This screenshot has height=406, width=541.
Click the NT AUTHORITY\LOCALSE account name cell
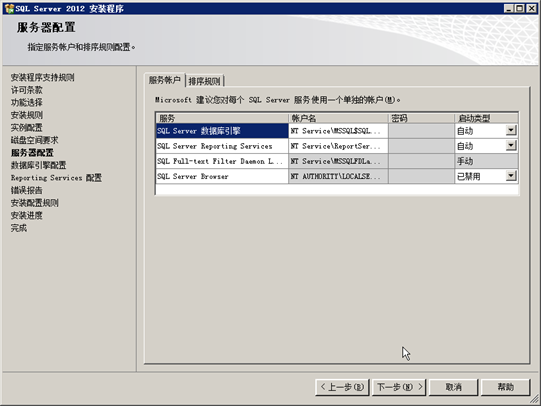point(338,176)
